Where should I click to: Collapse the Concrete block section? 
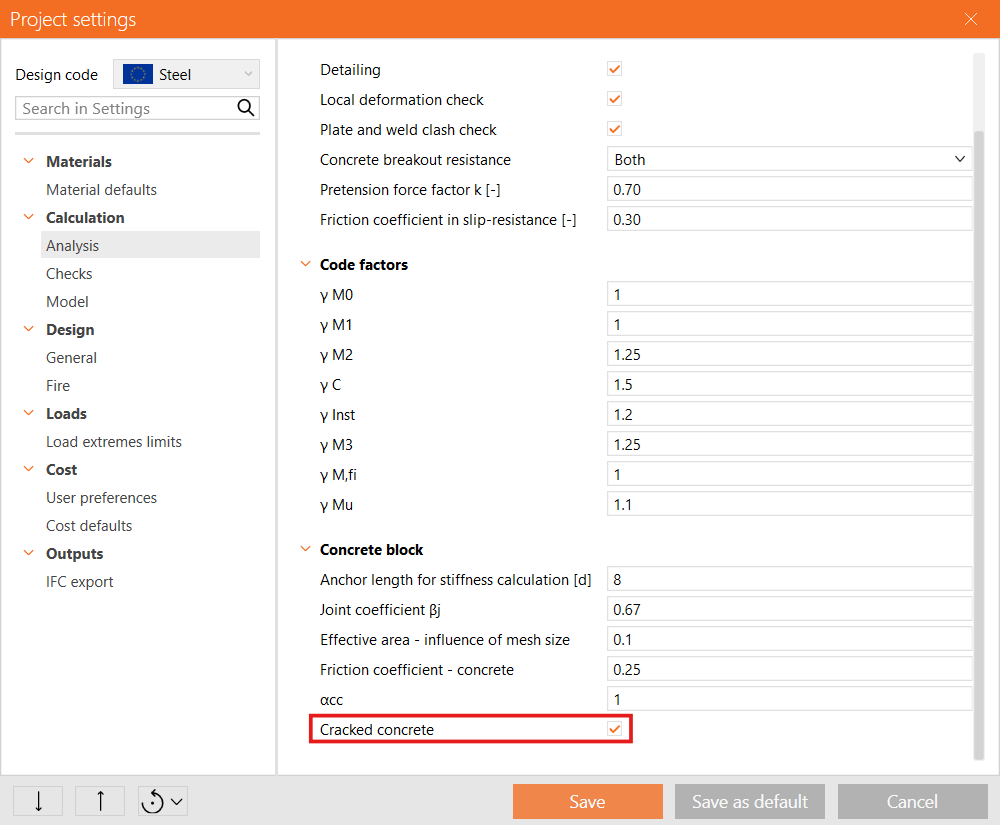[x=305, y=550]
